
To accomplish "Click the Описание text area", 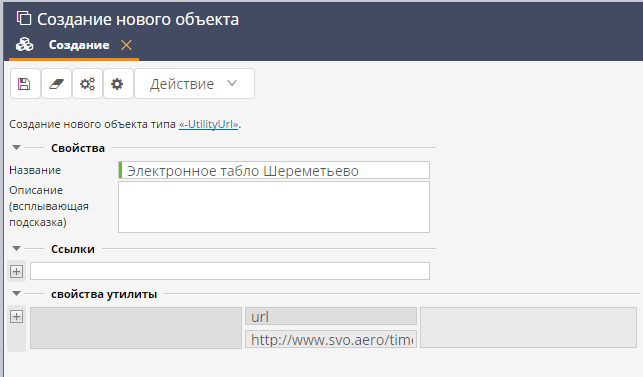I will tap(274, 207).
